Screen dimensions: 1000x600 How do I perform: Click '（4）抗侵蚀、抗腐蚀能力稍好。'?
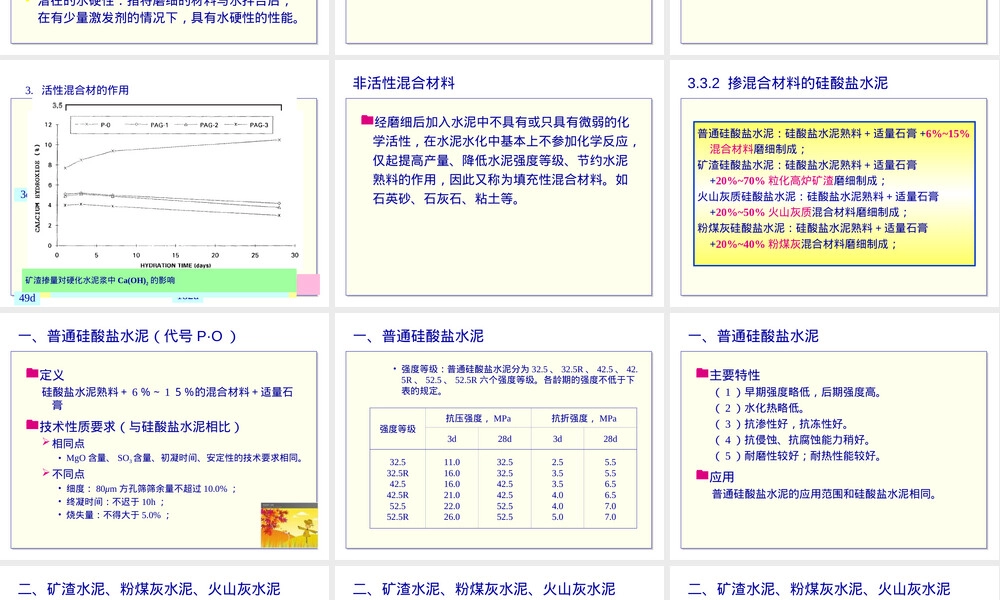[792, 440]
